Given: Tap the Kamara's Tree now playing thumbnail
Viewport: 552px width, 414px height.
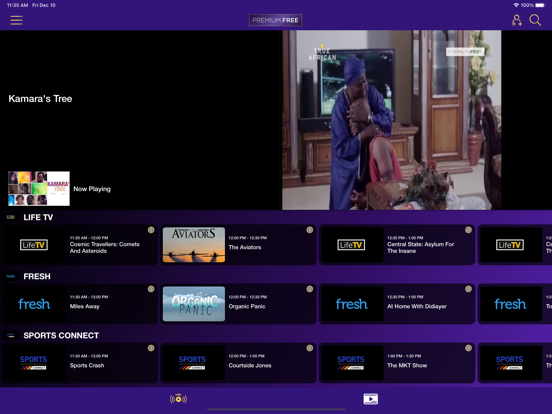Looking at the screenshot, I should [x=39, y=188].
